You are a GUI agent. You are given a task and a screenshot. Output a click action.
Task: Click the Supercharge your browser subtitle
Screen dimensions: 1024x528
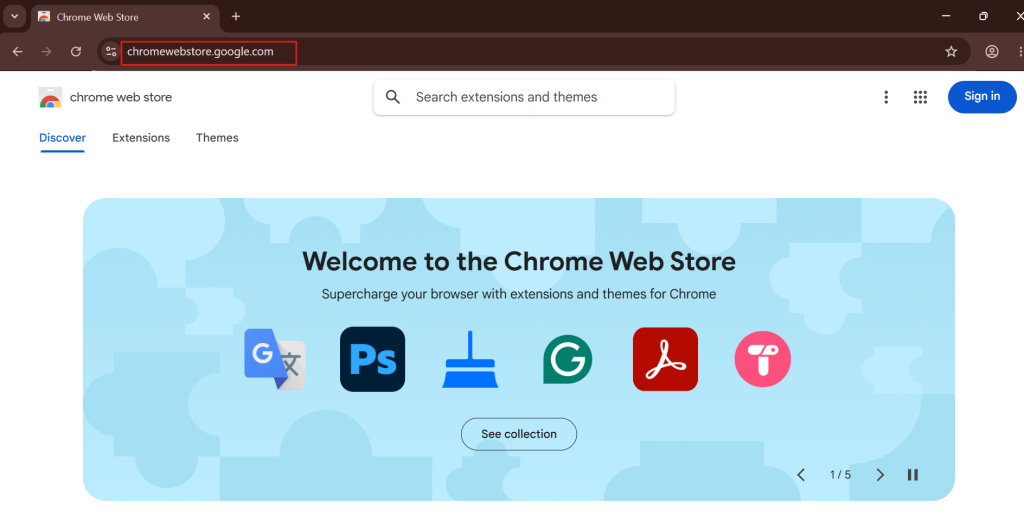[519, 294]
